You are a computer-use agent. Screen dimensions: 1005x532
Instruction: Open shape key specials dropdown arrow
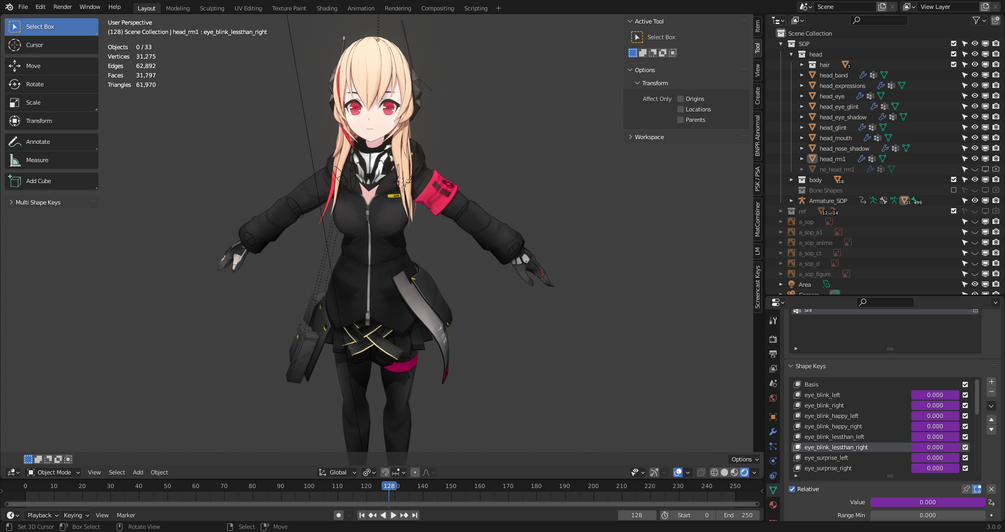pyautogui.click(x=992, y=406)
